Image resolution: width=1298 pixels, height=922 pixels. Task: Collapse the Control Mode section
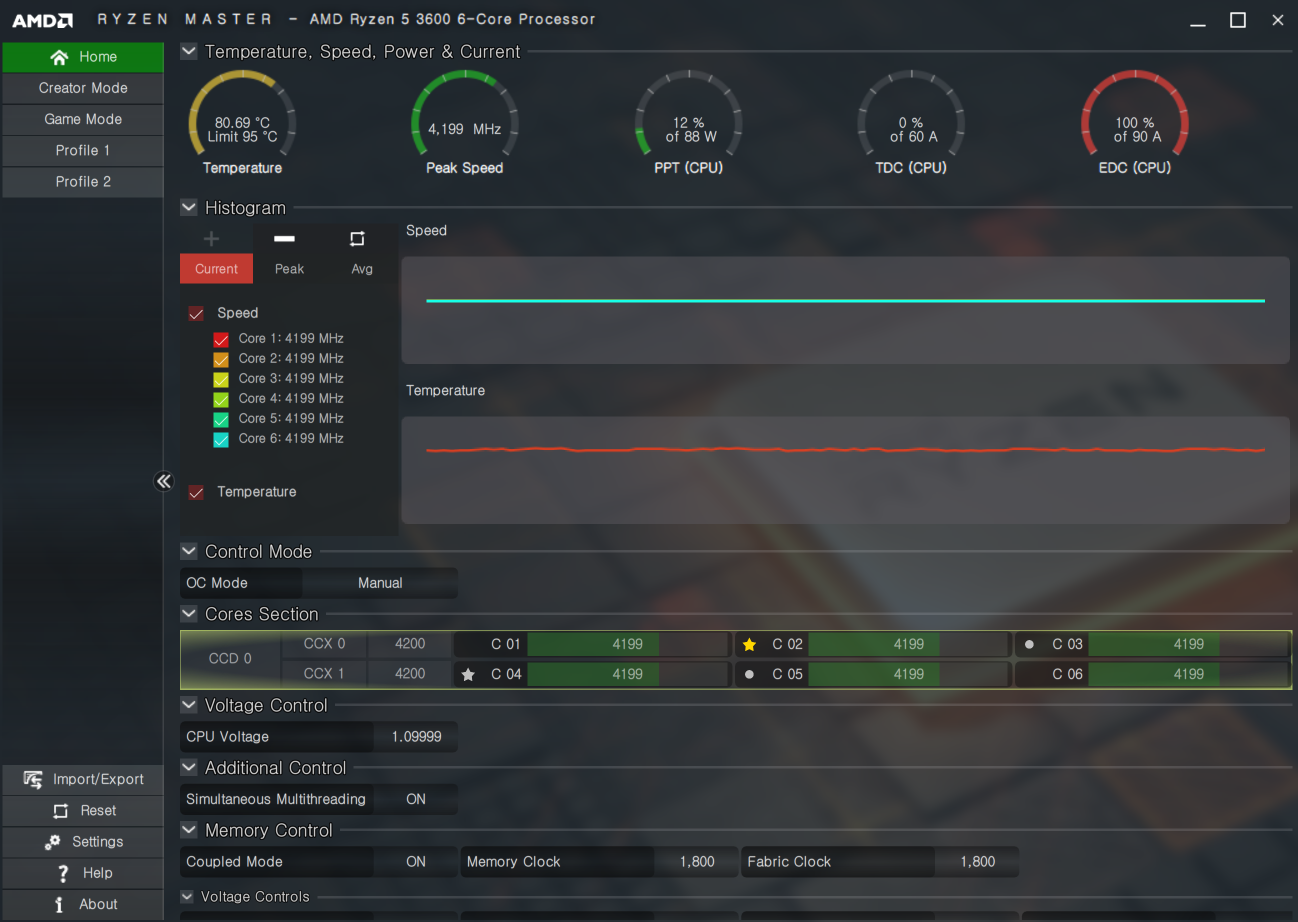click(189, 551)
